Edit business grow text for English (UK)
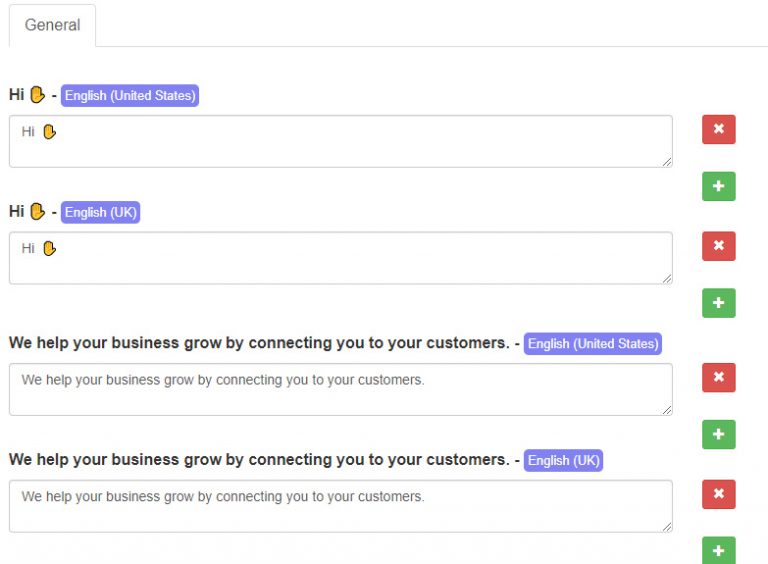 340,506
